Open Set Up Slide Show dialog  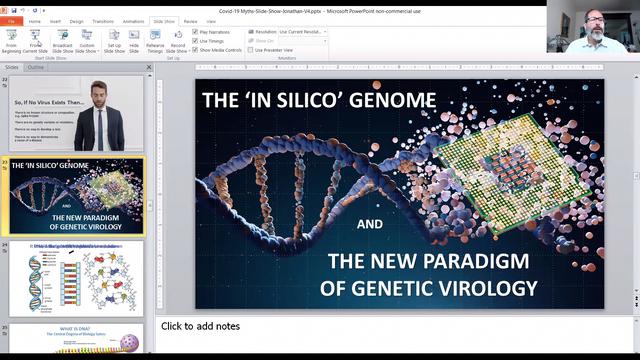[114, 41]
